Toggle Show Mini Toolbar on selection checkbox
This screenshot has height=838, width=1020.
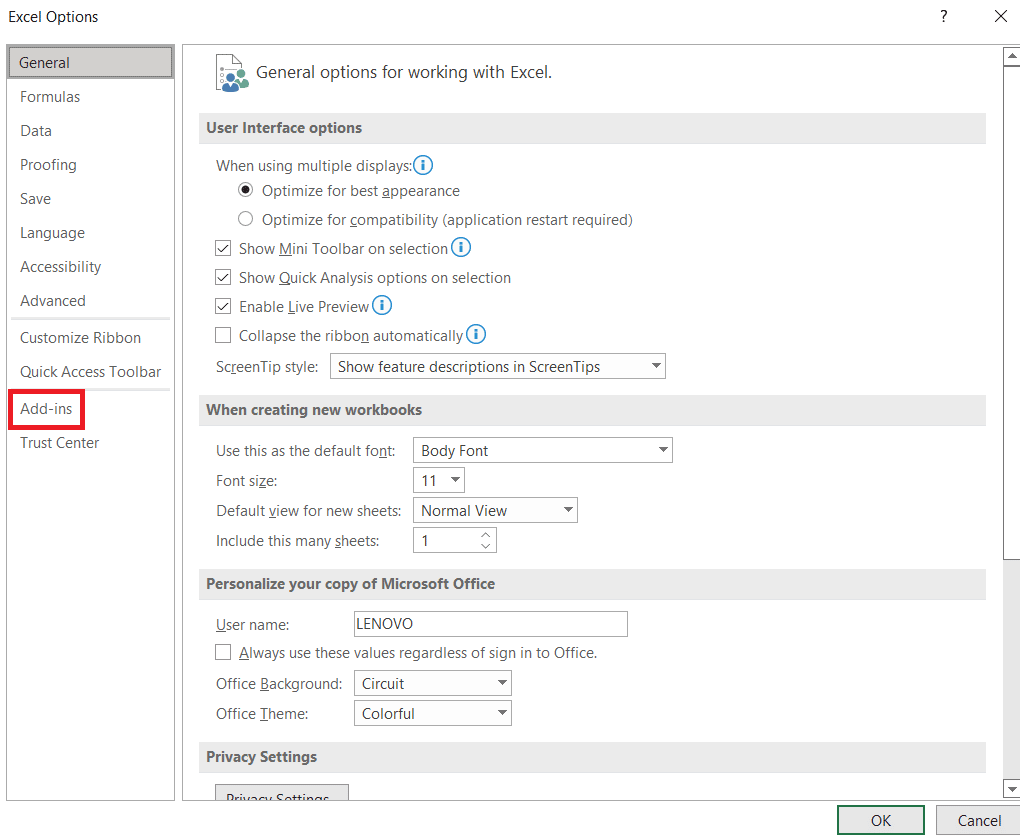[x=223, y=249]
